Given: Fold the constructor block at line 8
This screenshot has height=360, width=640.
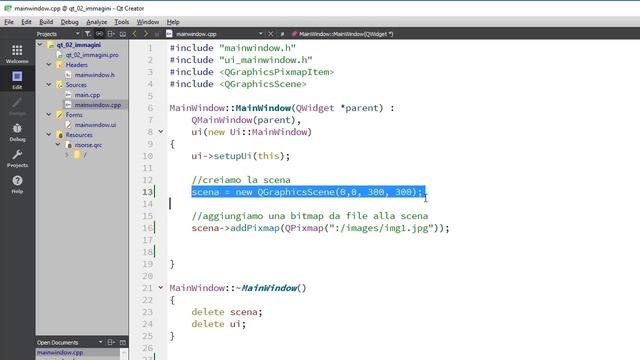Looking at the screenshot, I should tap(161, 131).
